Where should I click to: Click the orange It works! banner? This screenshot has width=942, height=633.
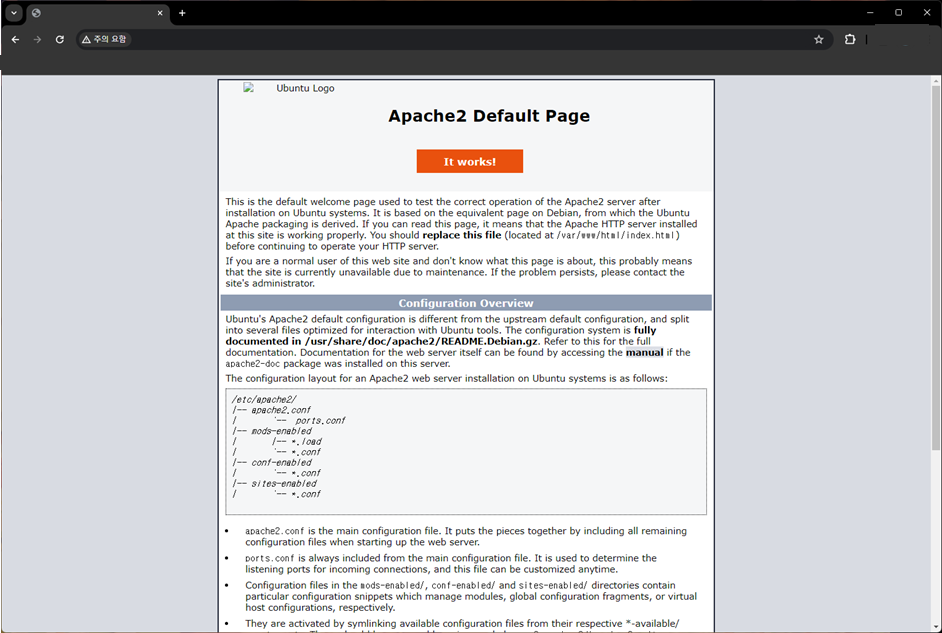470,161
